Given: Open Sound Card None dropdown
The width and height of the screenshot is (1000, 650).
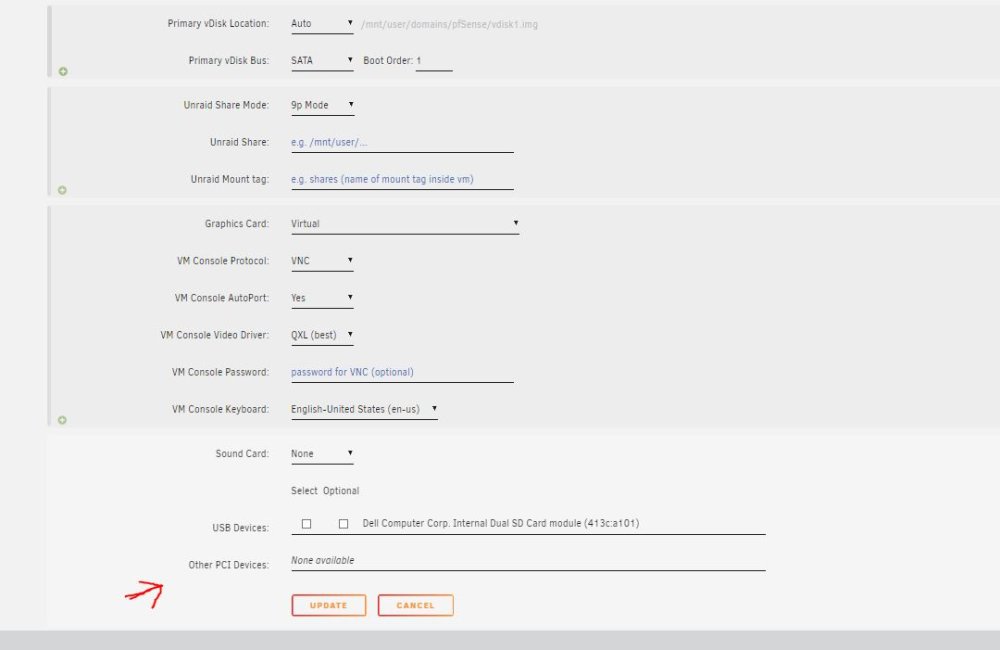Looking at the screenshot, I should click(322, 454).
